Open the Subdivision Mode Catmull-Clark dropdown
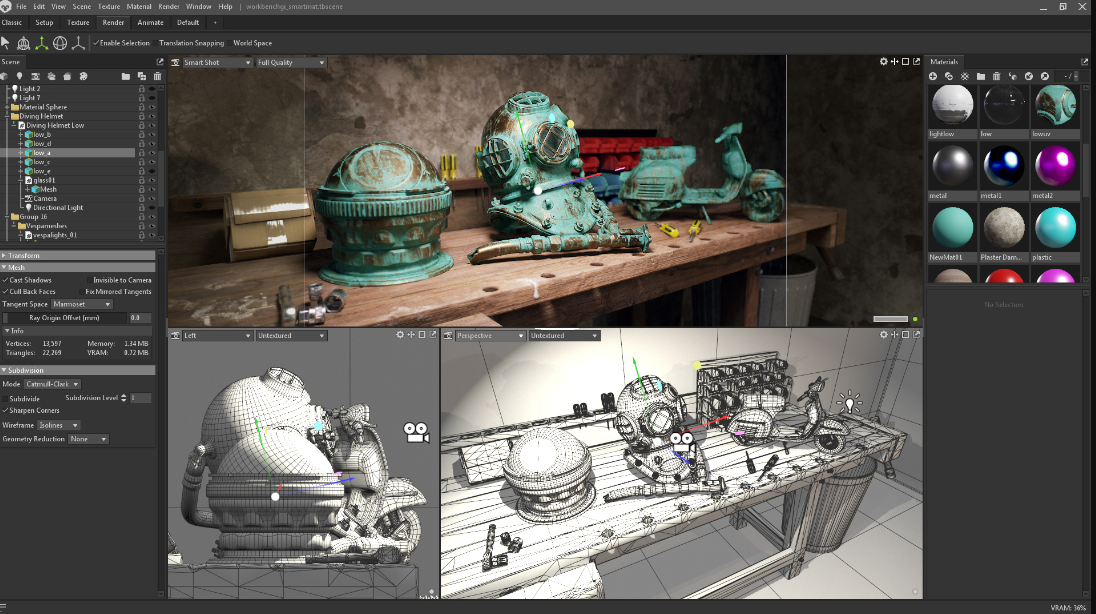The width and height of the screenshot is (1096, 614). pyautogui.click(x=52, y=384)
